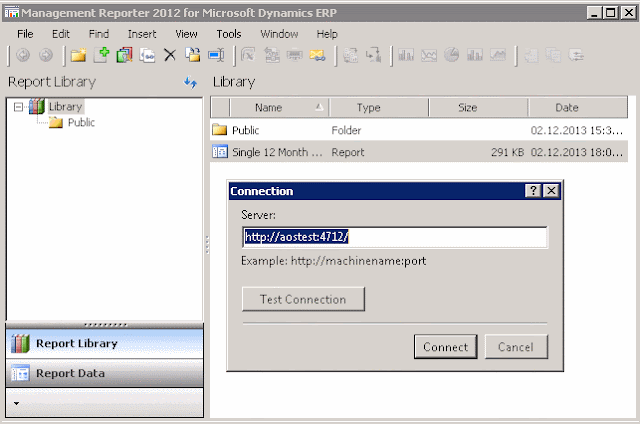Click the greyed pie chart toolbar icon

coord(451,55)
